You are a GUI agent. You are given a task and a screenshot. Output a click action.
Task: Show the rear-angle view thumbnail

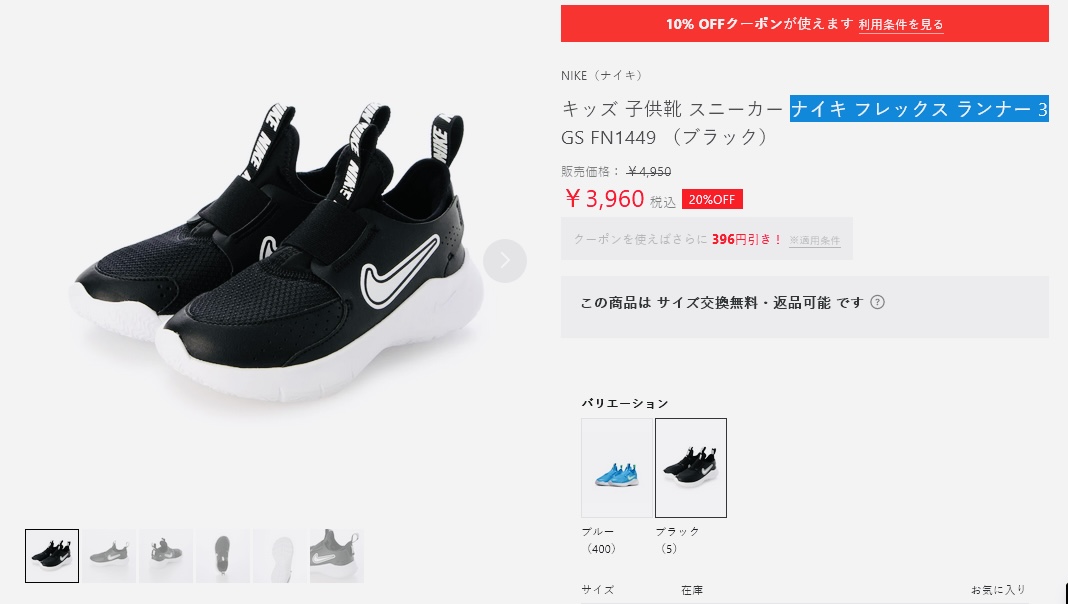pyautogui.click(x=166, y=556)
